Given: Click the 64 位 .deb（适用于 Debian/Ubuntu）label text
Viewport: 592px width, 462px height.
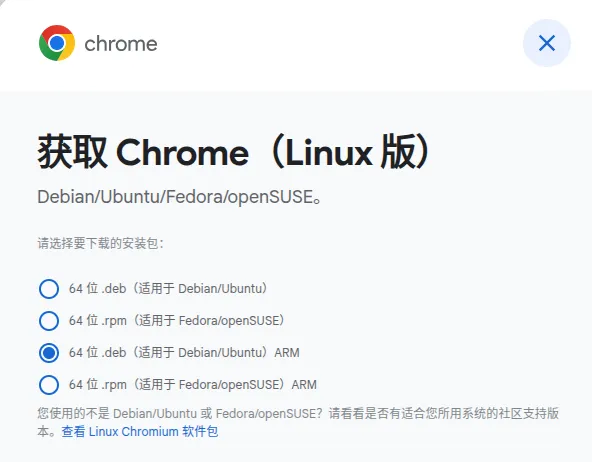Looking at the screenshot, I should (x=168, y=289).
